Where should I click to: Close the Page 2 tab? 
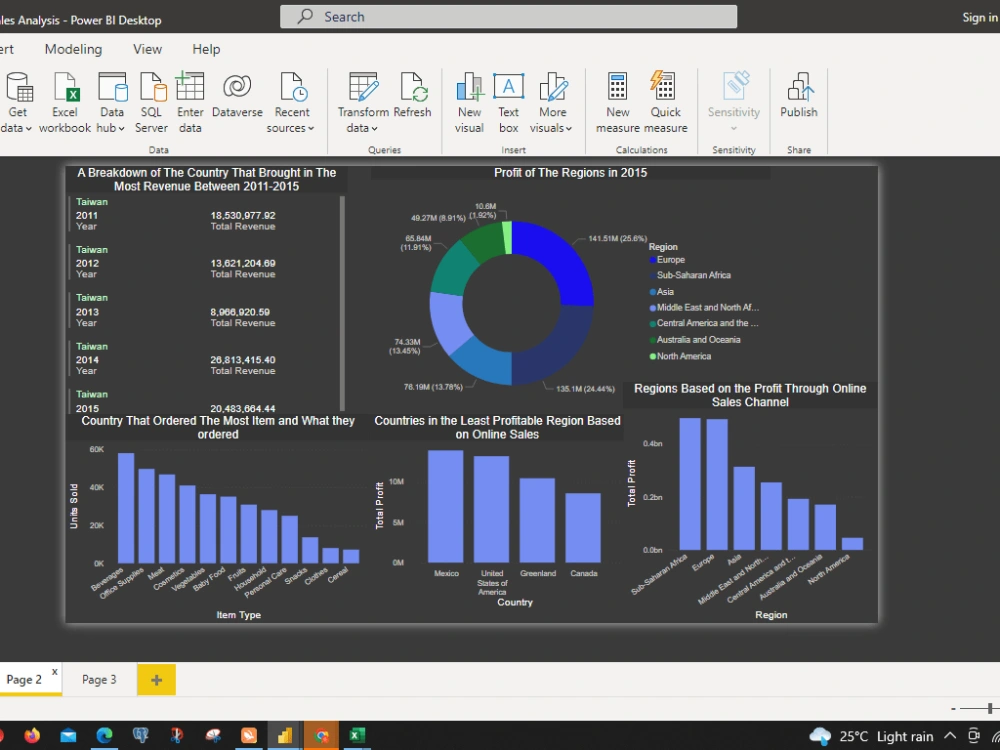[x=55, y=672]
